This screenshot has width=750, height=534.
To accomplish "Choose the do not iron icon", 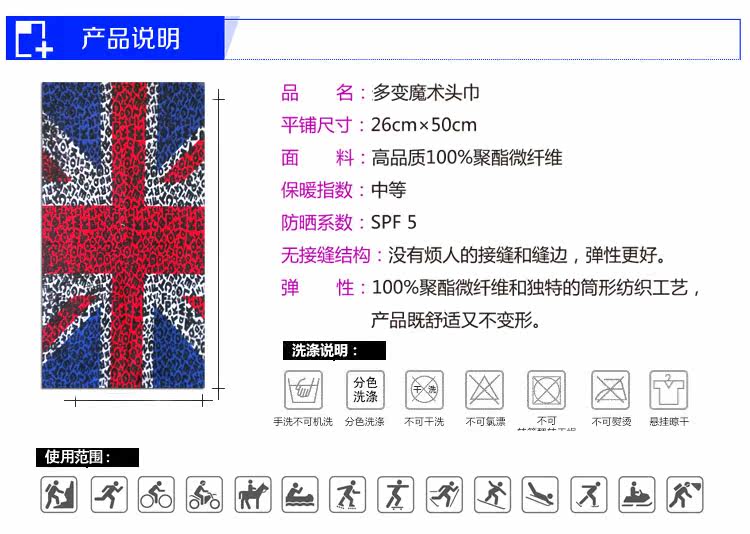I will coord(610,390).
